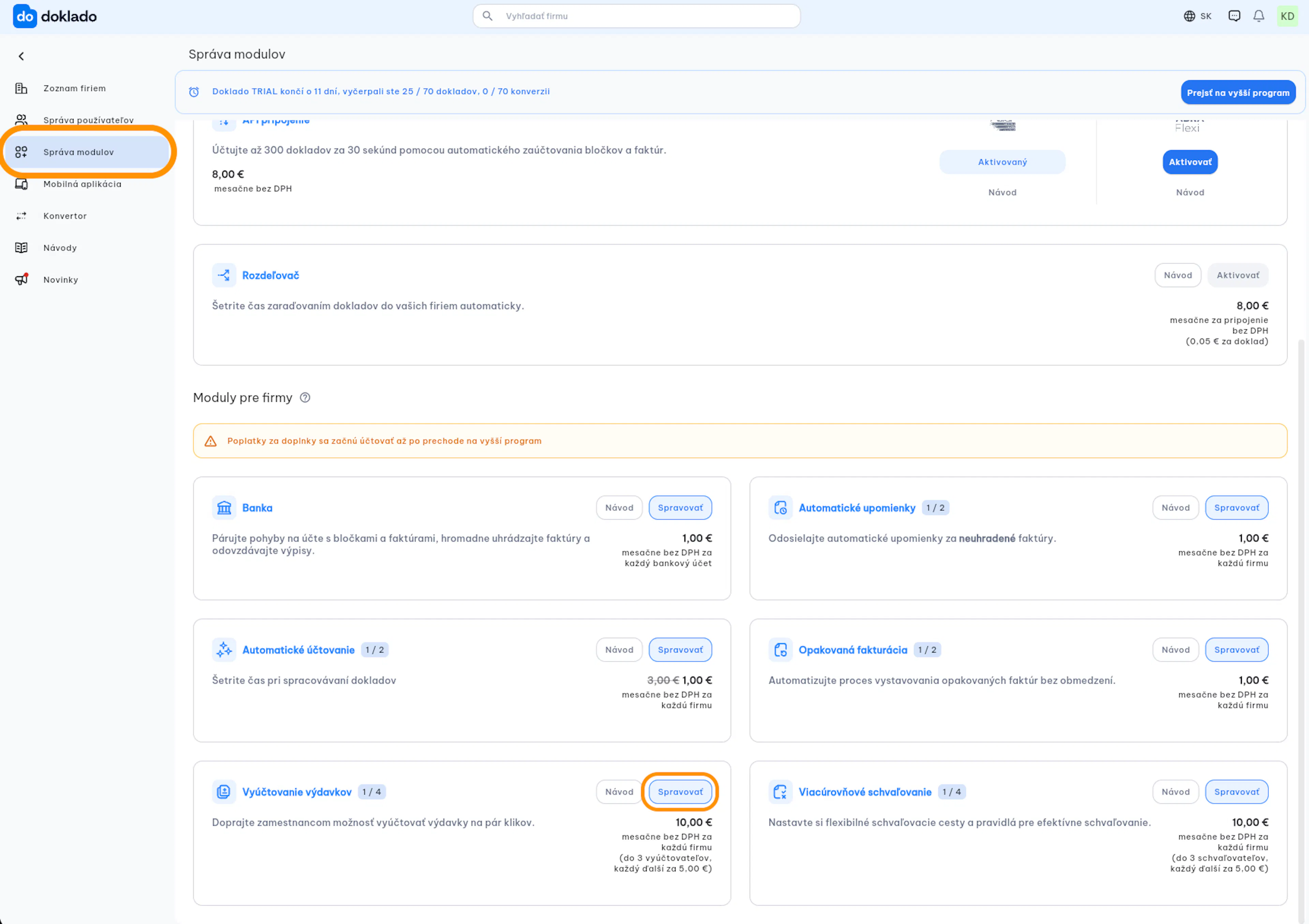Viewport: 1309px width, 924px height.
Task: Click the Automatické upomienky module icon
Action: pyautogui.click(x=781, y=508)
